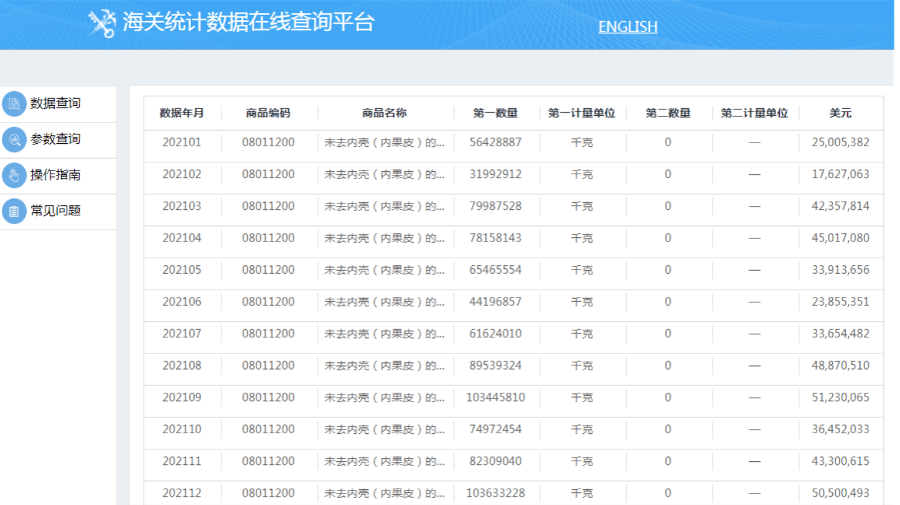Select 常见问题 menu entry

point(55,211)
